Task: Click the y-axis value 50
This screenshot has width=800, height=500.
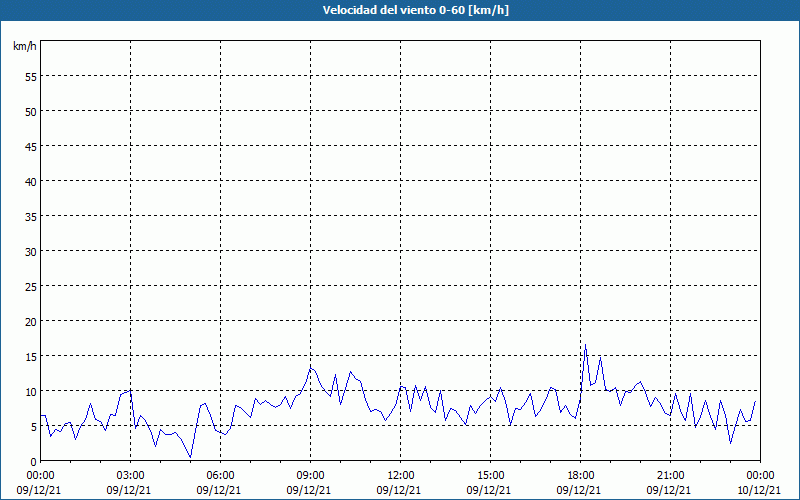Action: 31,111
